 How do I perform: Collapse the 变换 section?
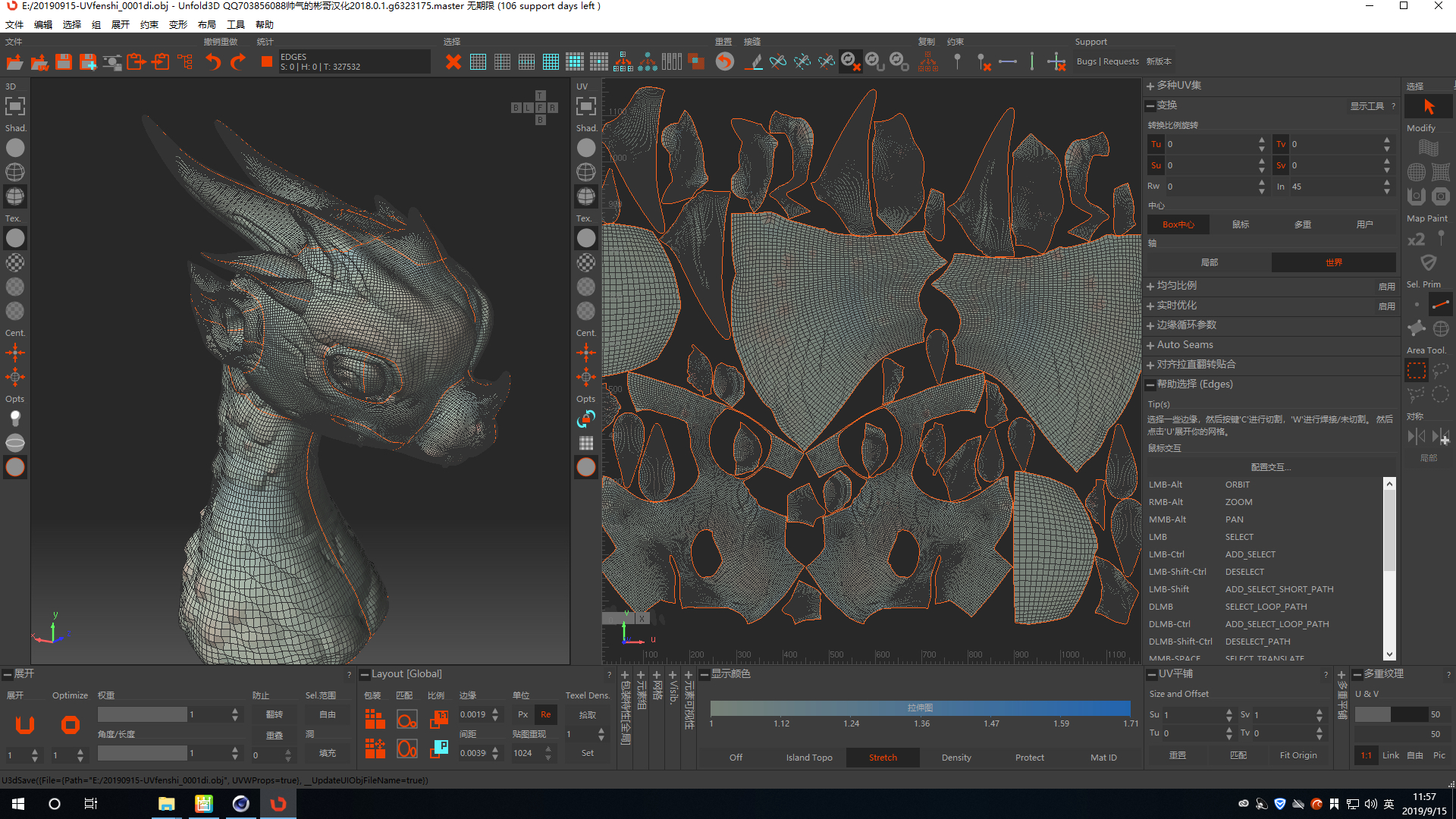pos(1151,105)
